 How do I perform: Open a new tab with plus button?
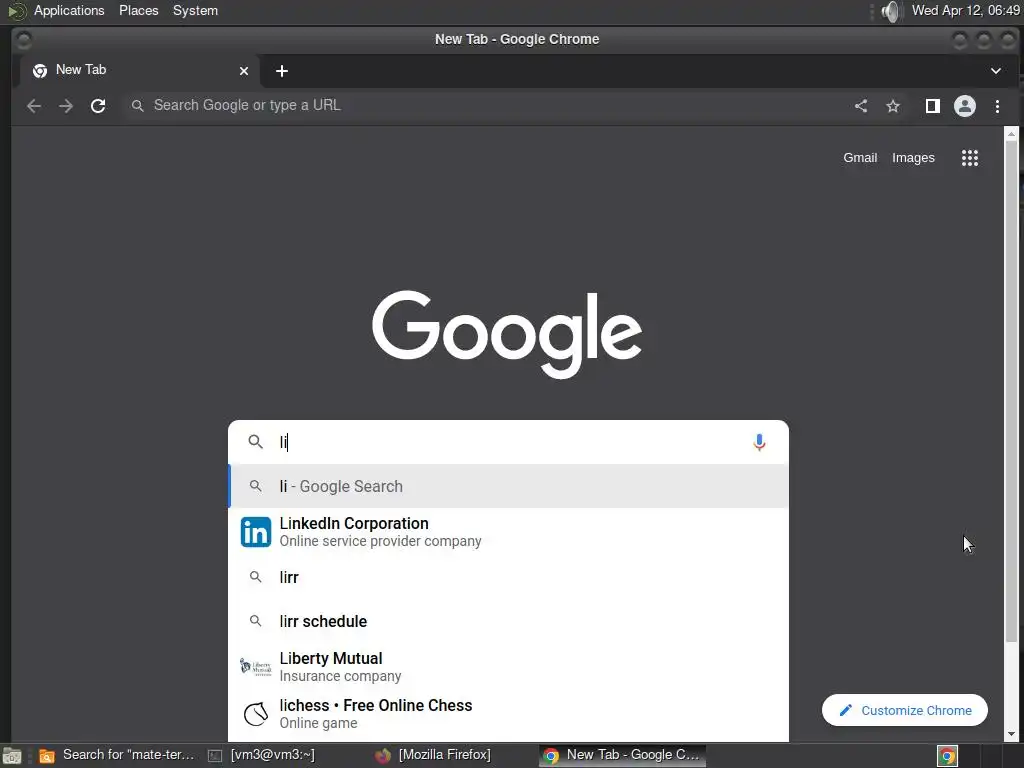click(x=281, y=71)
